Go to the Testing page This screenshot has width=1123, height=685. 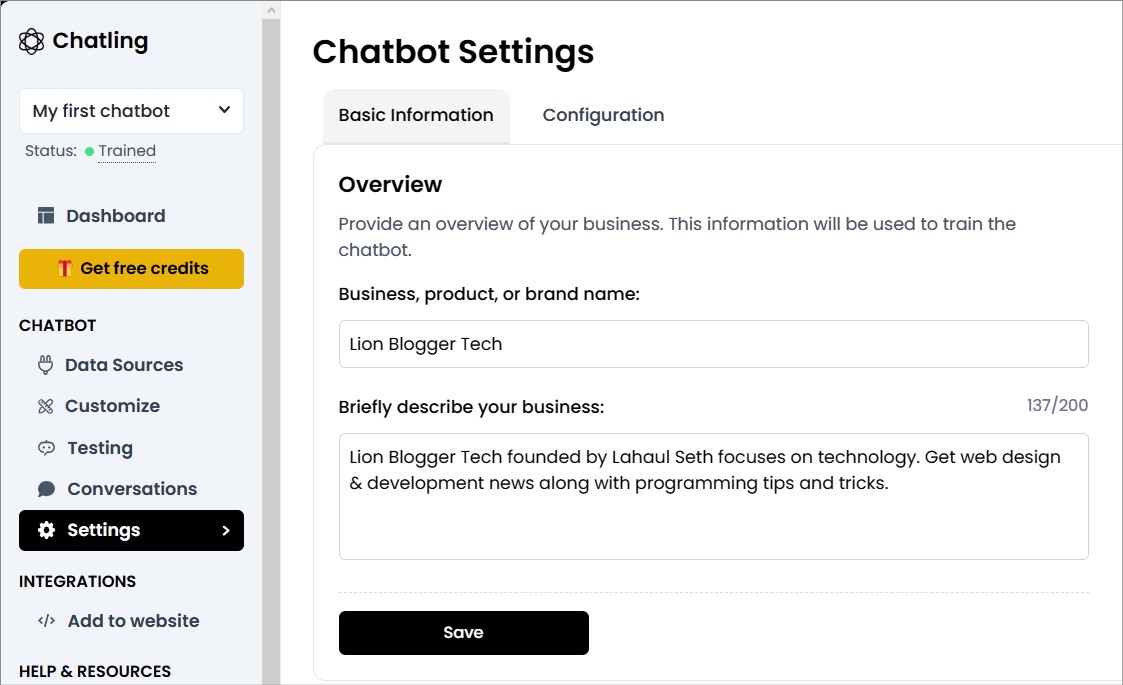[x=100, y=448]
